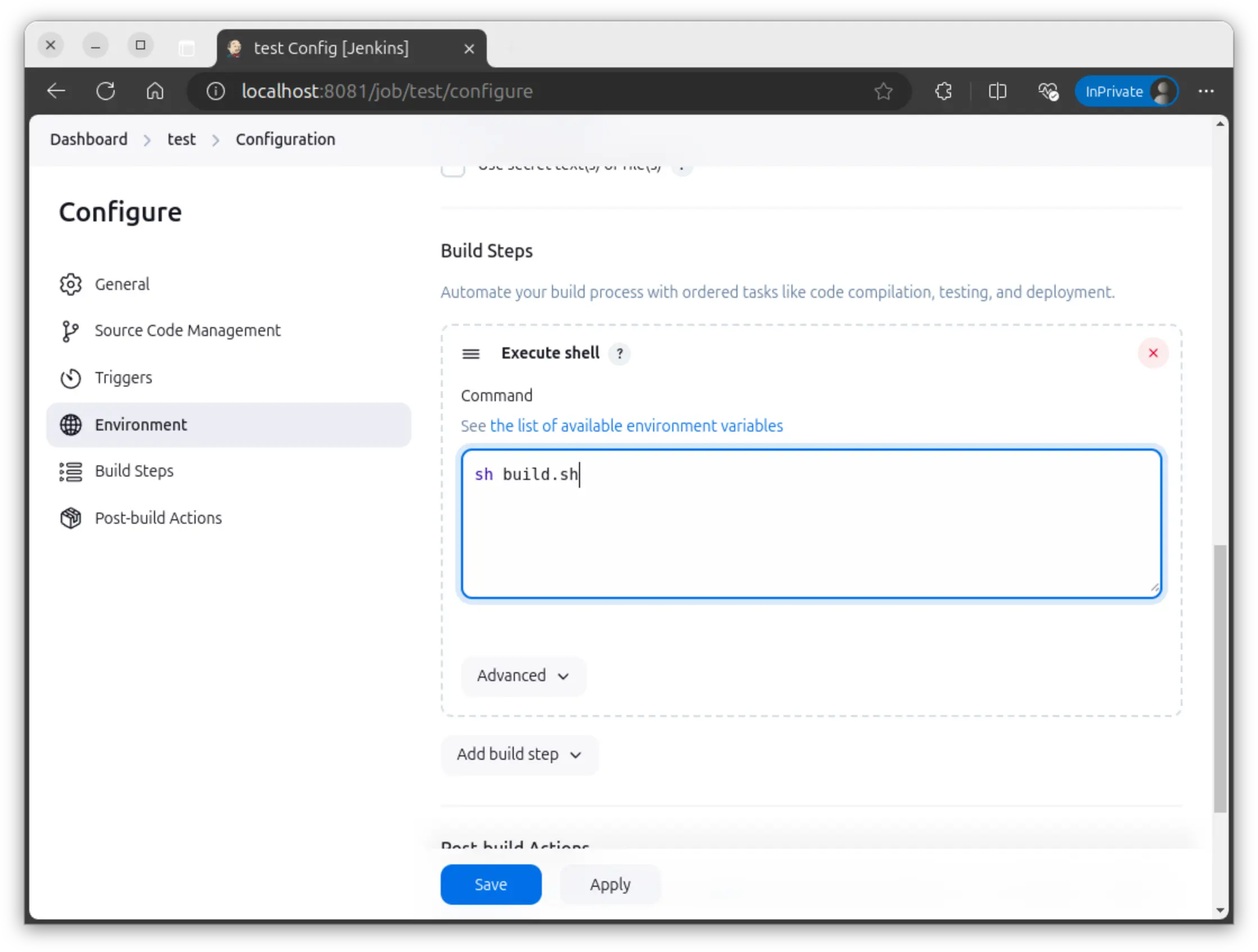Open browser settings and more menu
This screenshot has height=952, width=1258.
coord(1206,92)
